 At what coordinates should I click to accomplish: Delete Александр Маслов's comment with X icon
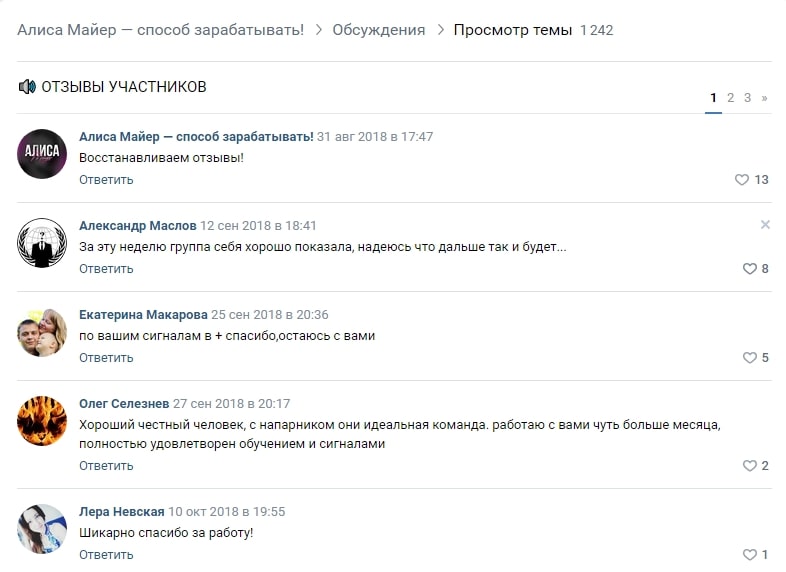pyautogui.click(x=765, y=225)
